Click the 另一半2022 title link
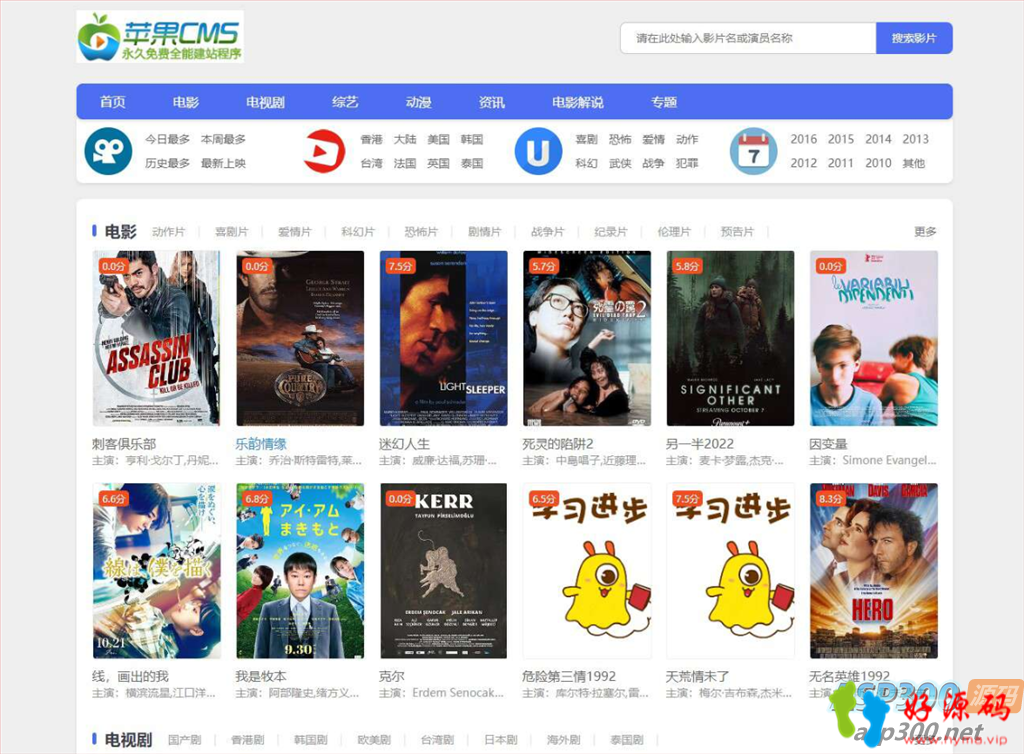 tap(699, 444)
